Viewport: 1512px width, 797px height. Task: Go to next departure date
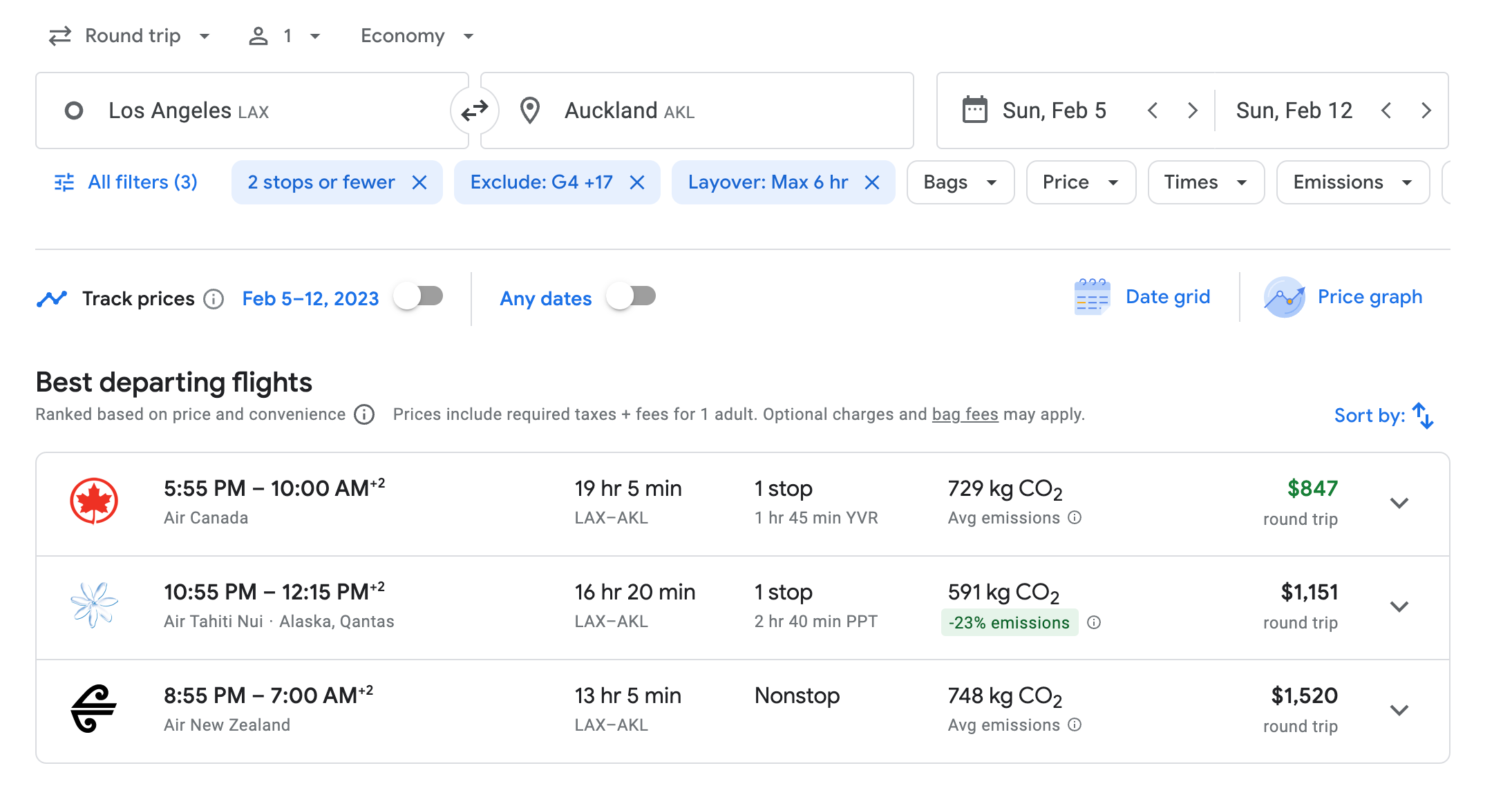[1192, 111]
